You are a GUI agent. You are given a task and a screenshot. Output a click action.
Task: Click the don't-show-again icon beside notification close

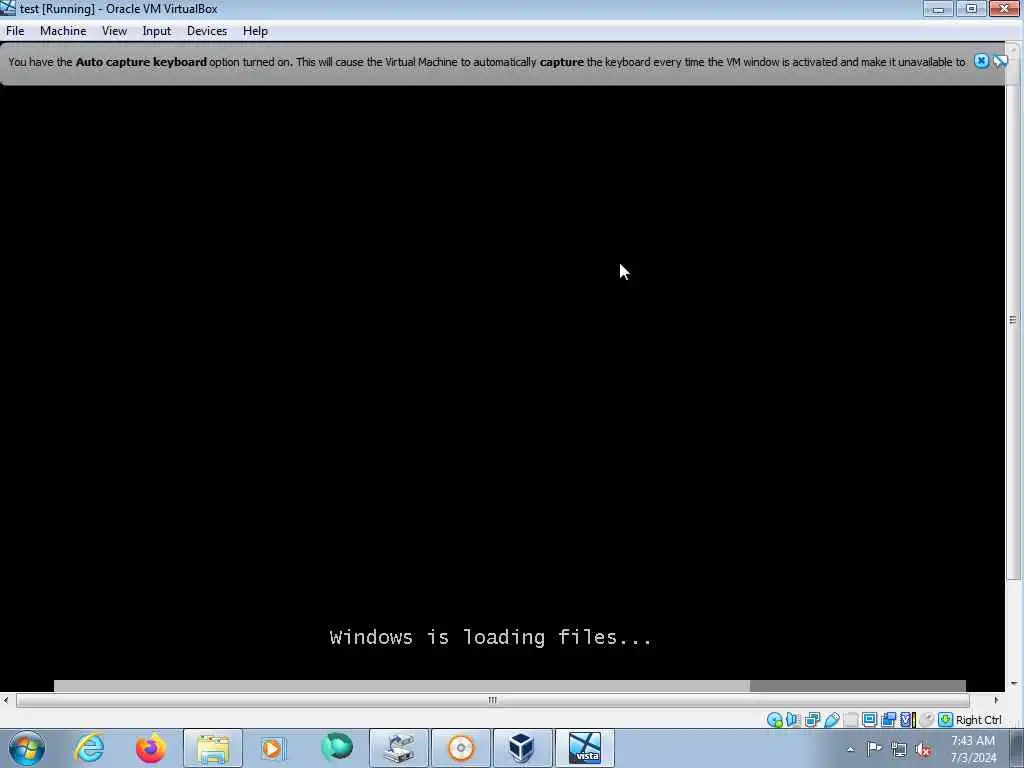(x=1000, y=61)
